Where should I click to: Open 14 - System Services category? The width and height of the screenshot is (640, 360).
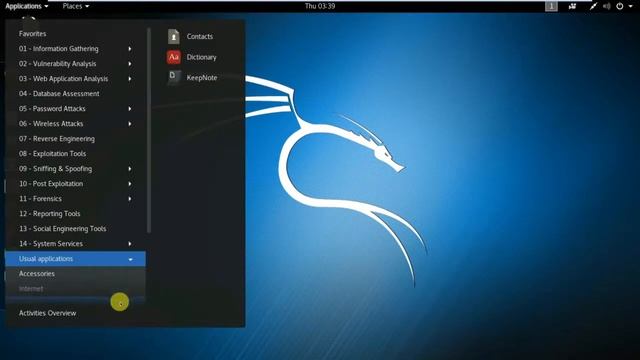(51, 244)
